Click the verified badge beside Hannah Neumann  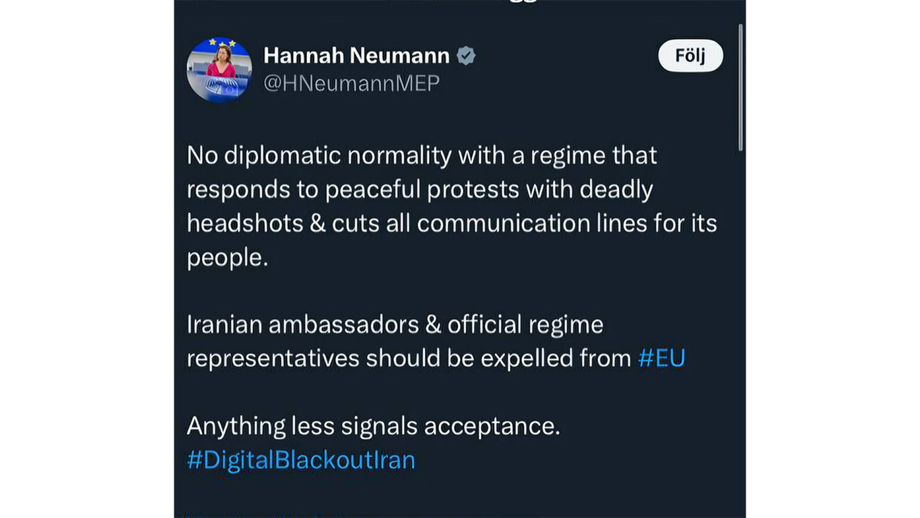click(466, 56)
